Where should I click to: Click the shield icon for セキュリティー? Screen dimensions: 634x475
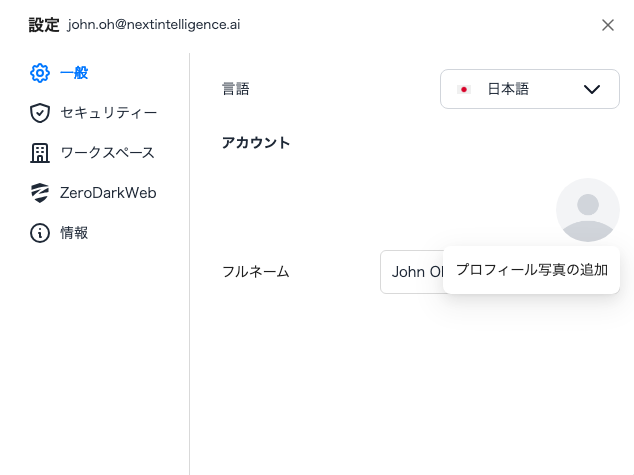(40, 113)
